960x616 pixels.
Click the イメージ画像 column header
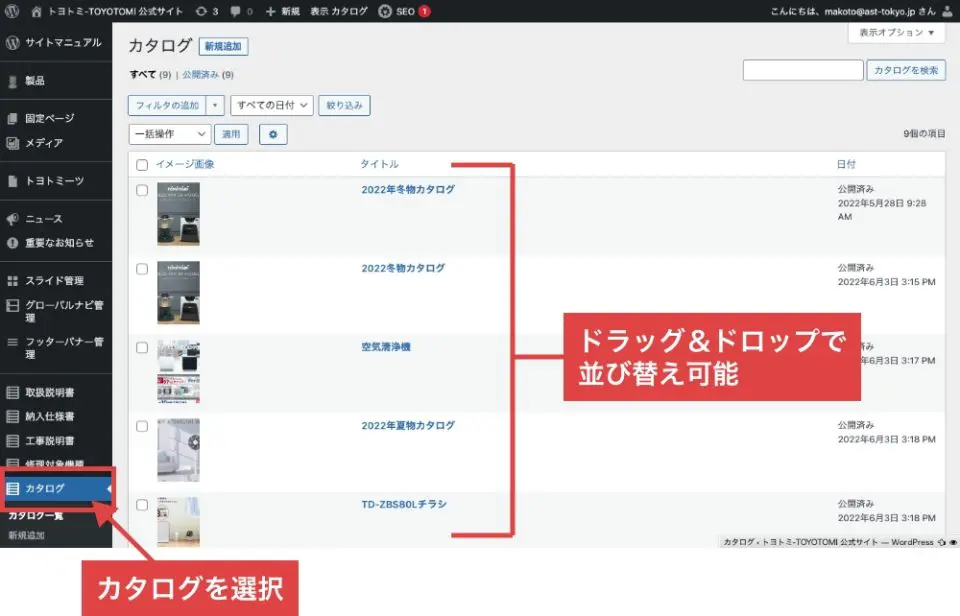(x=185, y=164)
